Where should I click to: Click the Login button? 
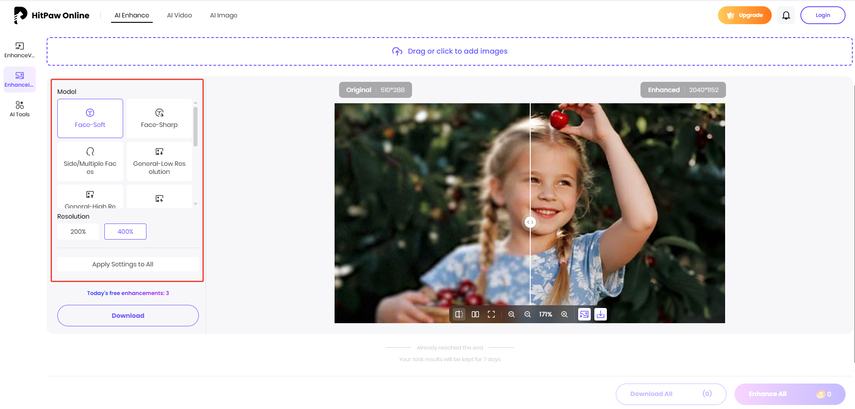point(822,15)
